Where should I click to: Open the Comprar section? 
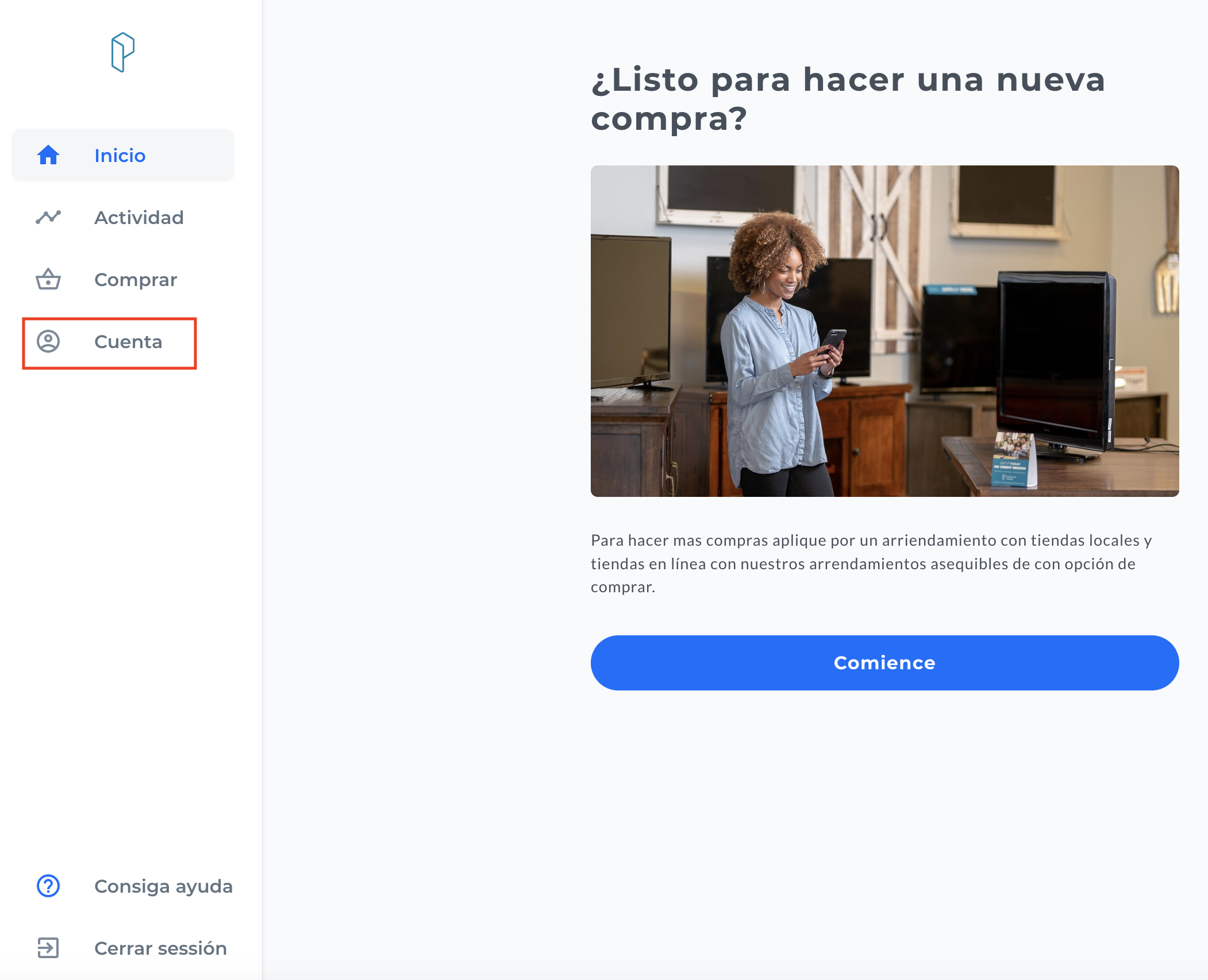coord(123,279)
